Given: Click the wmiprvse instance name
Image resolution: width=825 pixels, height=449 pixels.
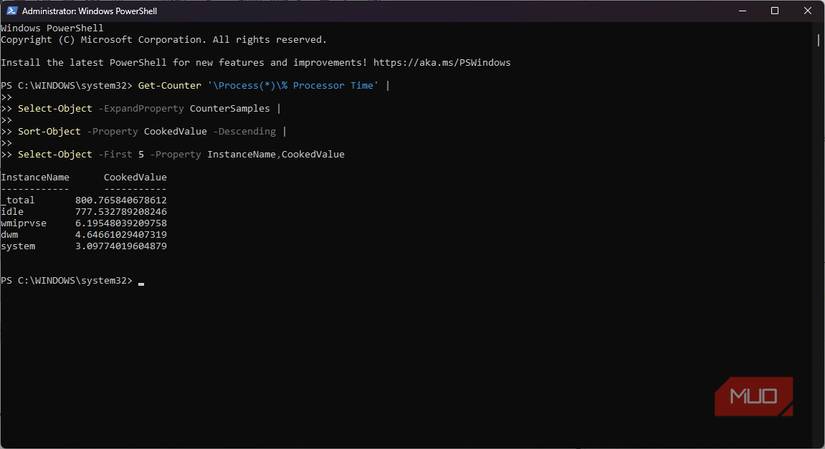Looking at the screenshot, I should click(24, 223).
